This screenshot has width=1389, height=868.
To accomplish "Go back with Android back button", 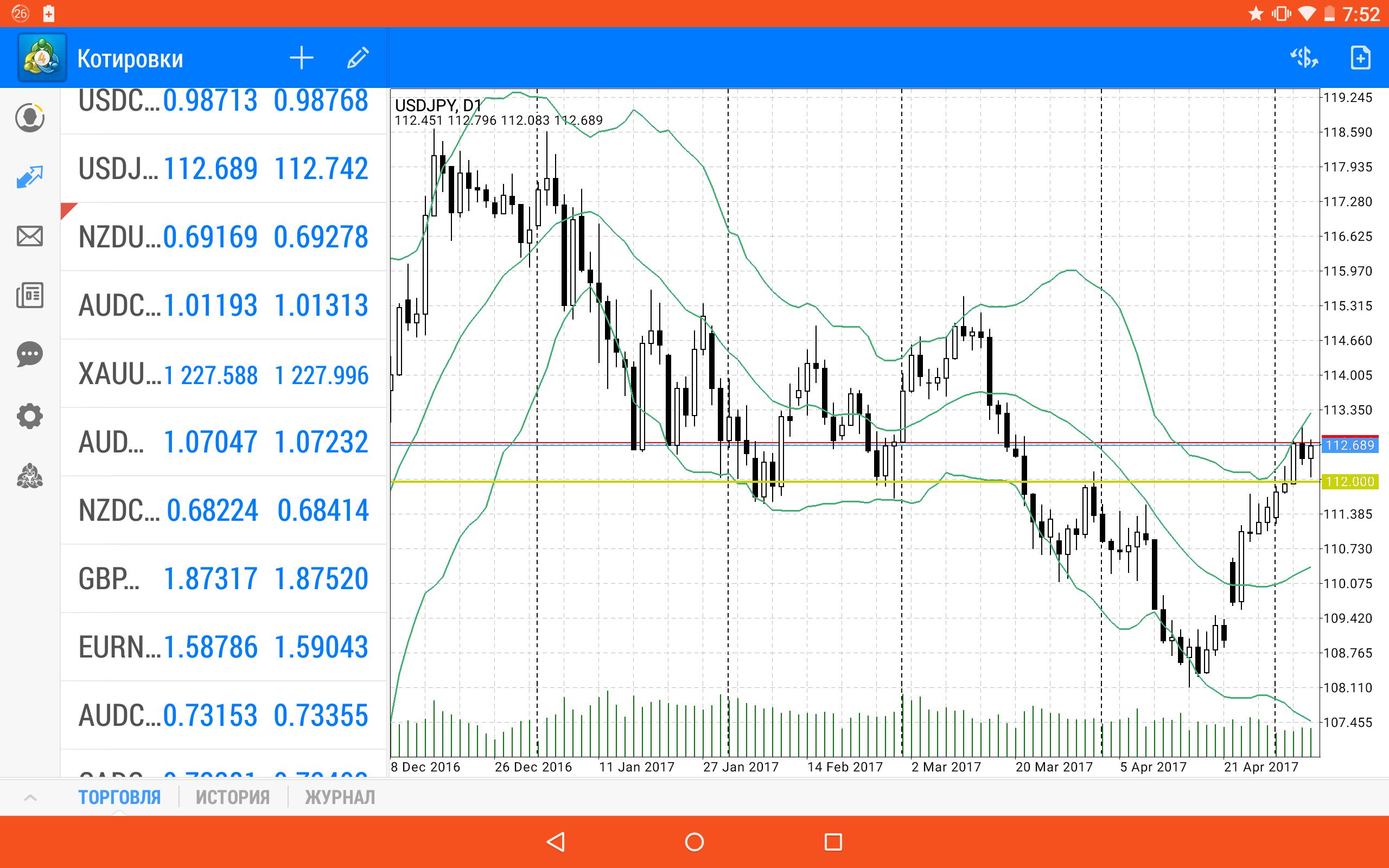I will (x=556, y=842).
